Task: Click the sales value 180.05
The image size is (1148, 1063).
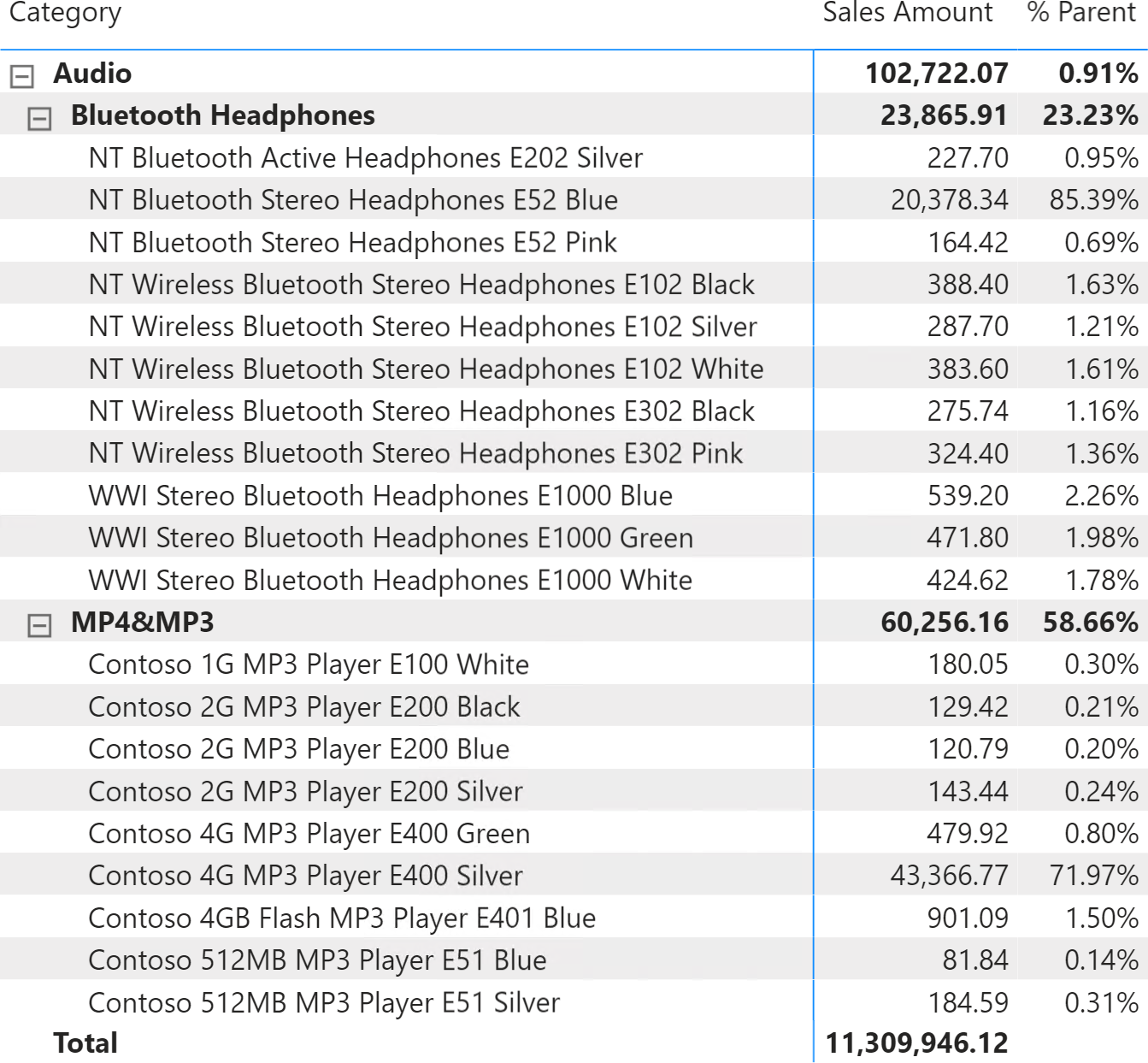Action: click(968, 664)
